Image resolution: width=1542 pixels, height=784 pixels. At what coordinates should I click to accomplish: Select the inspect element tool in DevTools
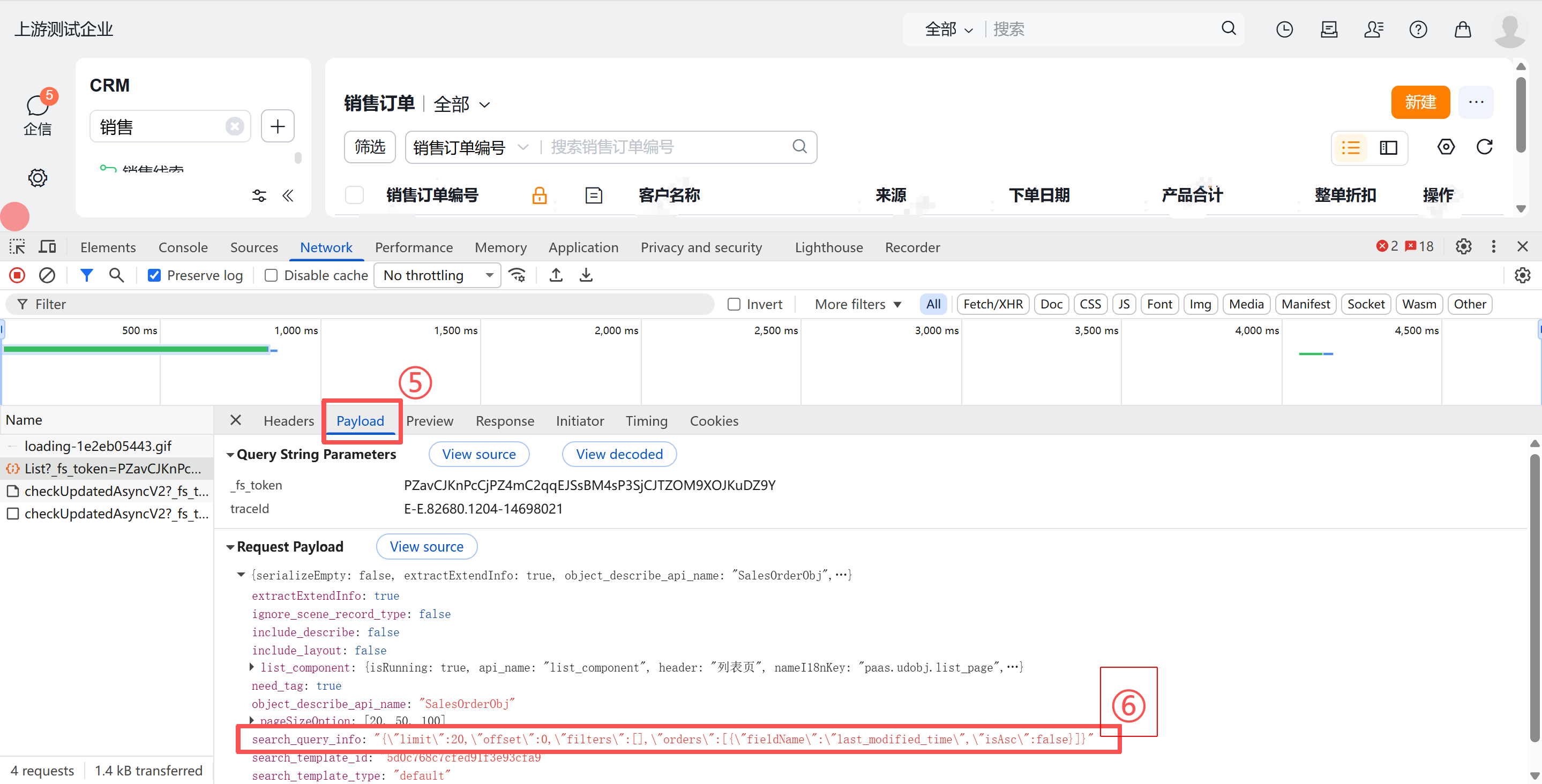tap(16, 246)
